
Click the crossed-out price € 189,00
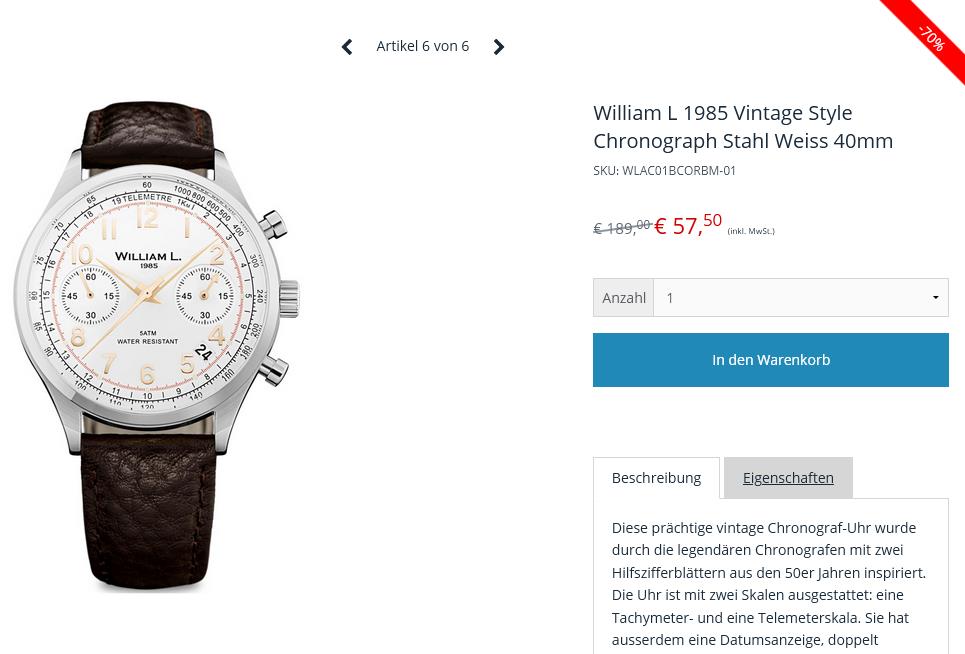pos(621,228)
